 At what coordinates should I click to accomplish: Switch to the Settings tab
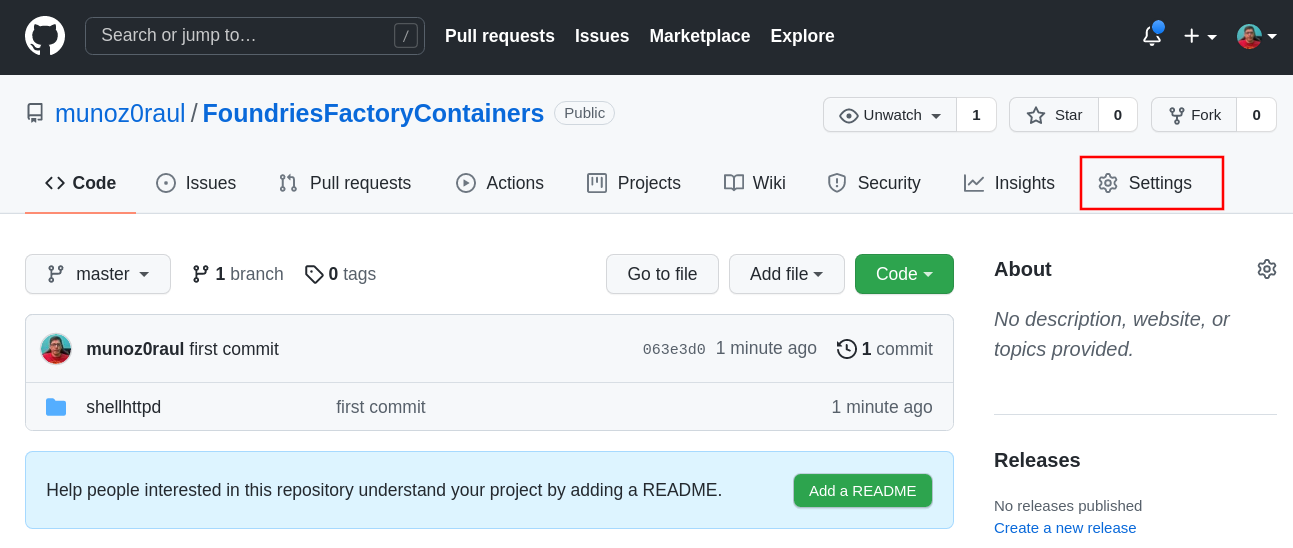pos(1151,183)
